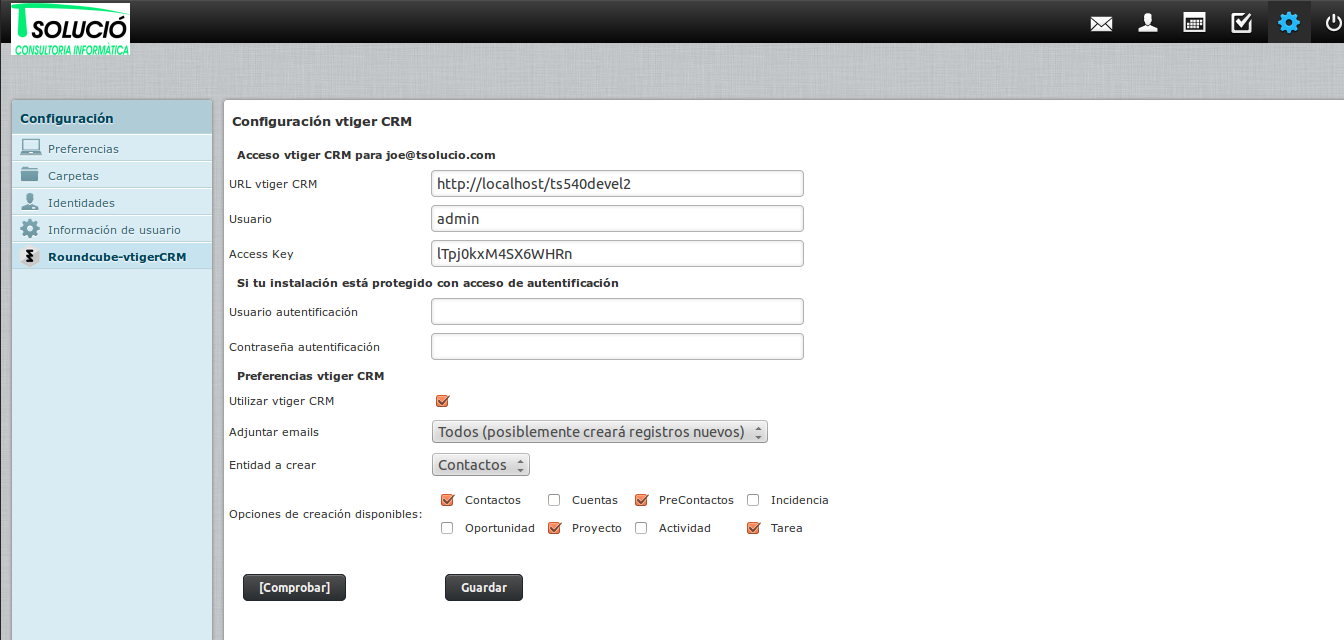Click the Roundcube-vtigerCRM sidebar icon

tap(31, 257)
